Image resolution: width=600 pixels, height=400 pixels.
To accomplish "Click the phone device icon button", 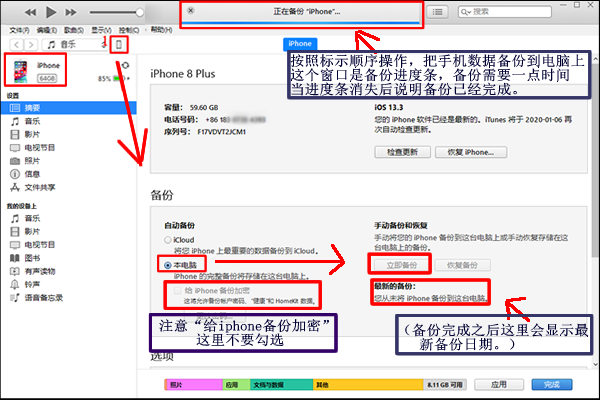I will tap(119, 45).
